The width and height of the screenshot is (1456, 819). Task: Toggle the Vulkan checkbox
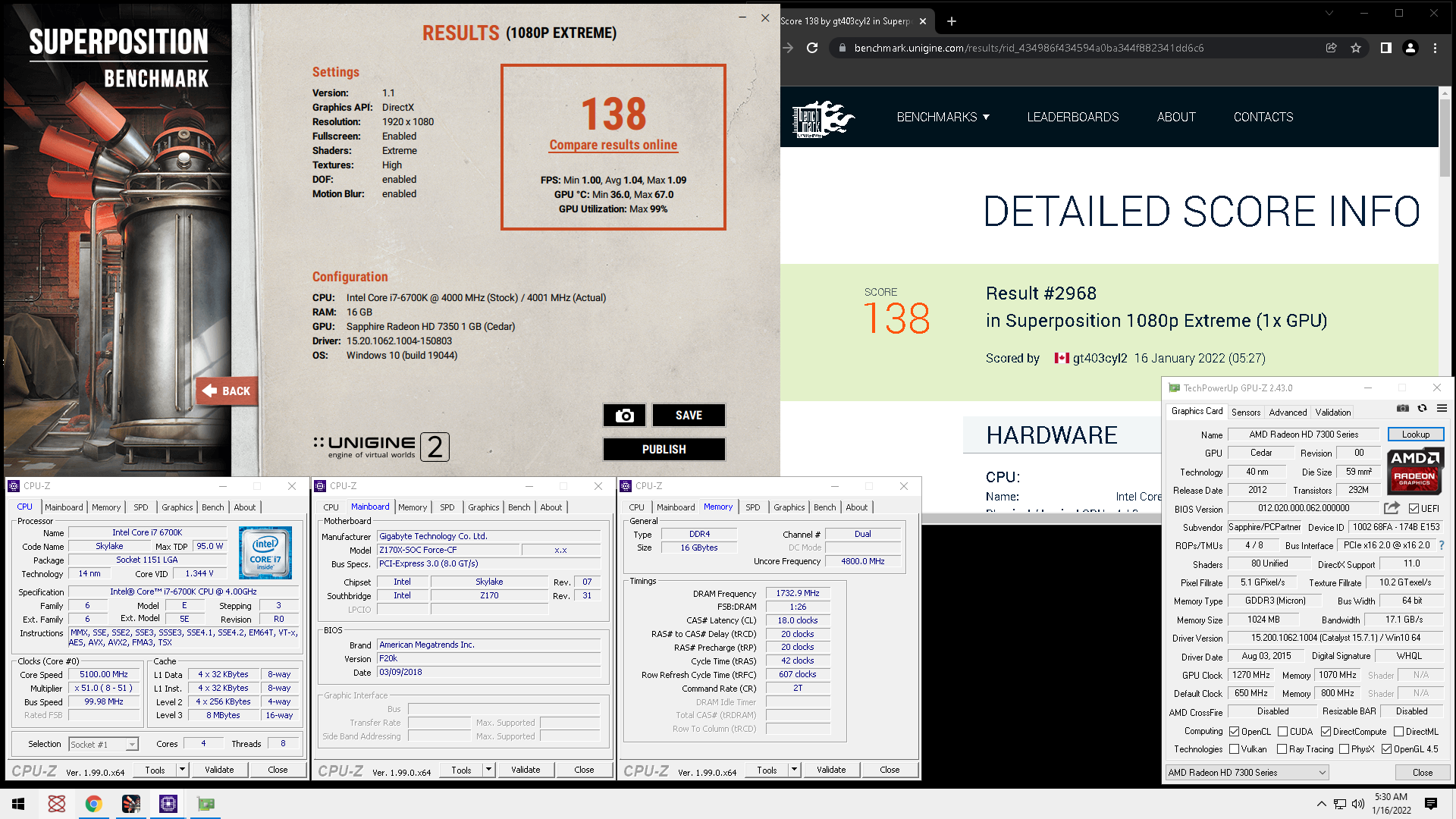click(1234, 749)
